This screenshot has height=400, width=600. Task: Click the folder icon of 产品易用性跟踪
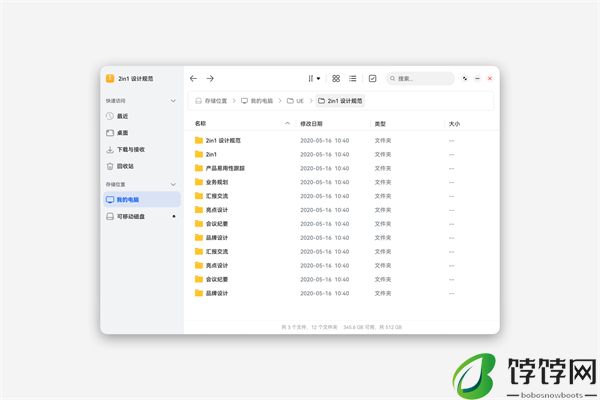pos(199,168)
